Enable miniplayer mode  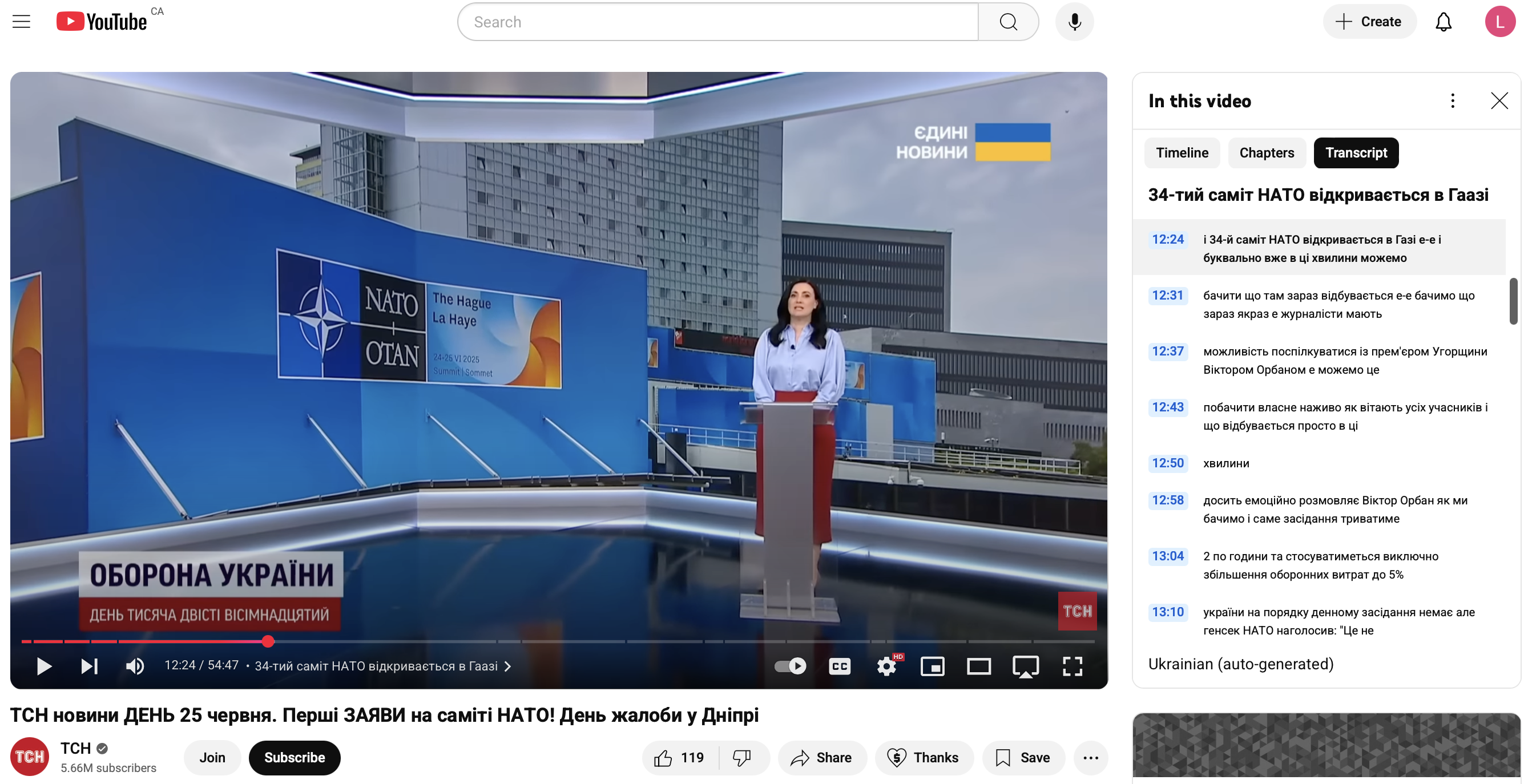coord(933,666)
